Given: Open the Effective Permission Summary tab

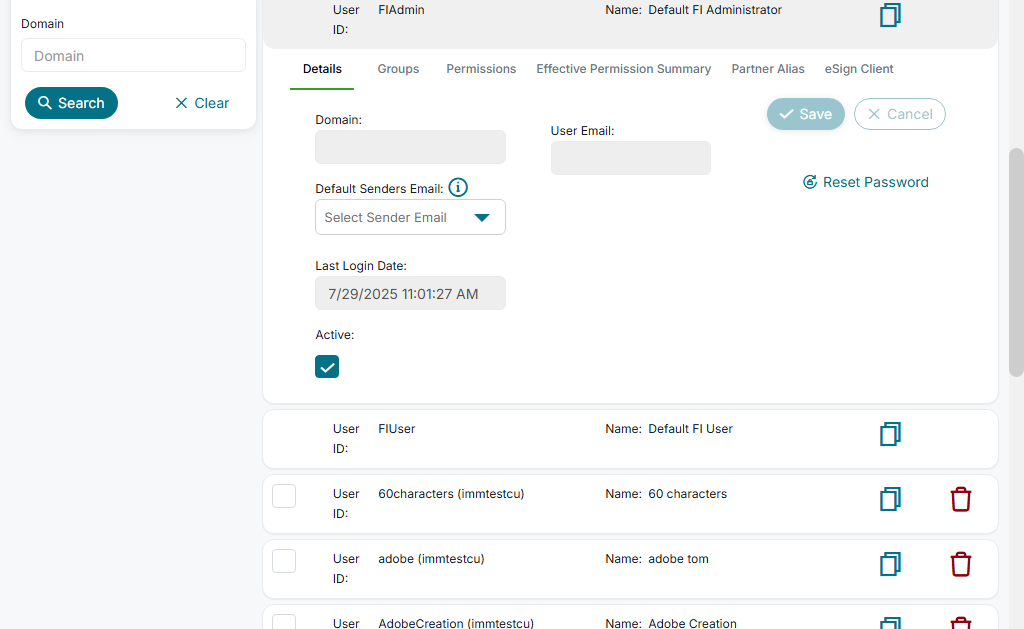Looking at the screenshot, I should [623, 69].
